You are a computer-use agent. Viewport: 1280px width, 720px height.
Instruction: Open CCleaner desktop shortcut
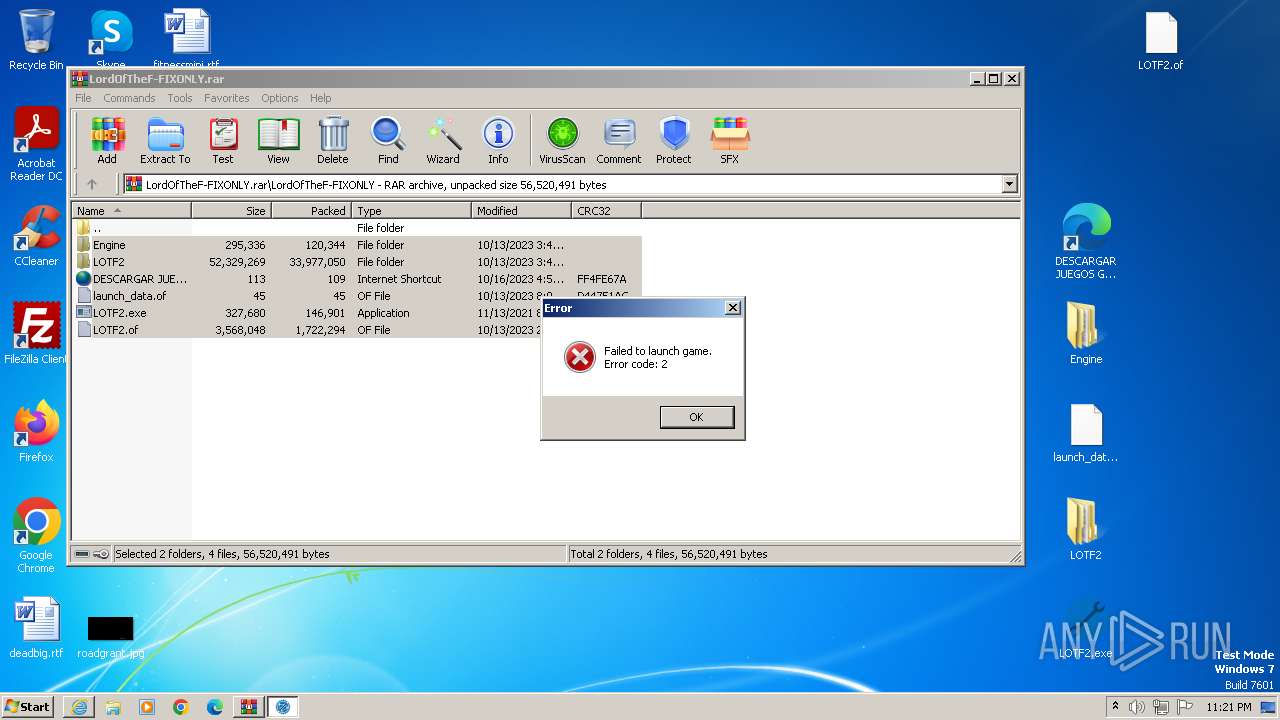pyautogui.click(x=36, y=236)
